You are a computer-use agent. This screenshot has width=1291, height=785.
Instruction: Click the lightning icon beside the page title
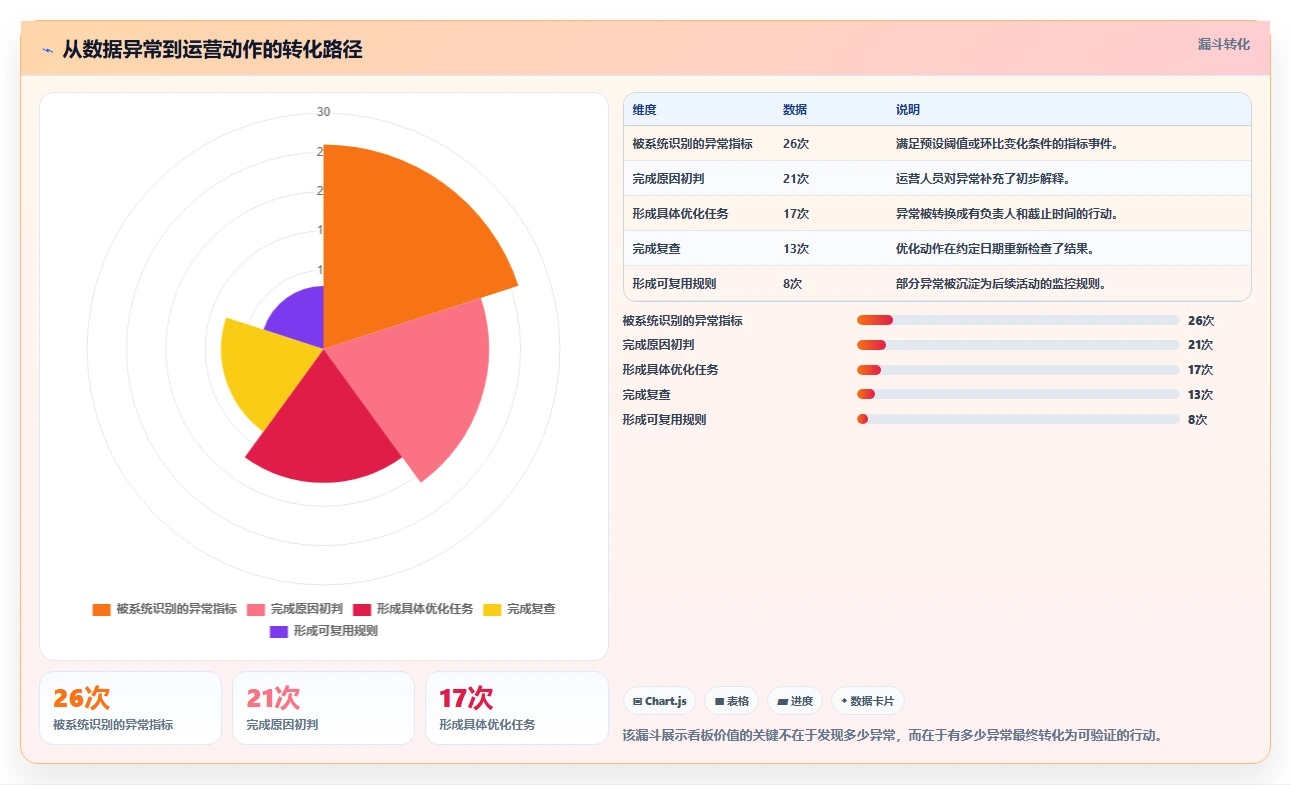pyautogui.click(x=48, y=49)
